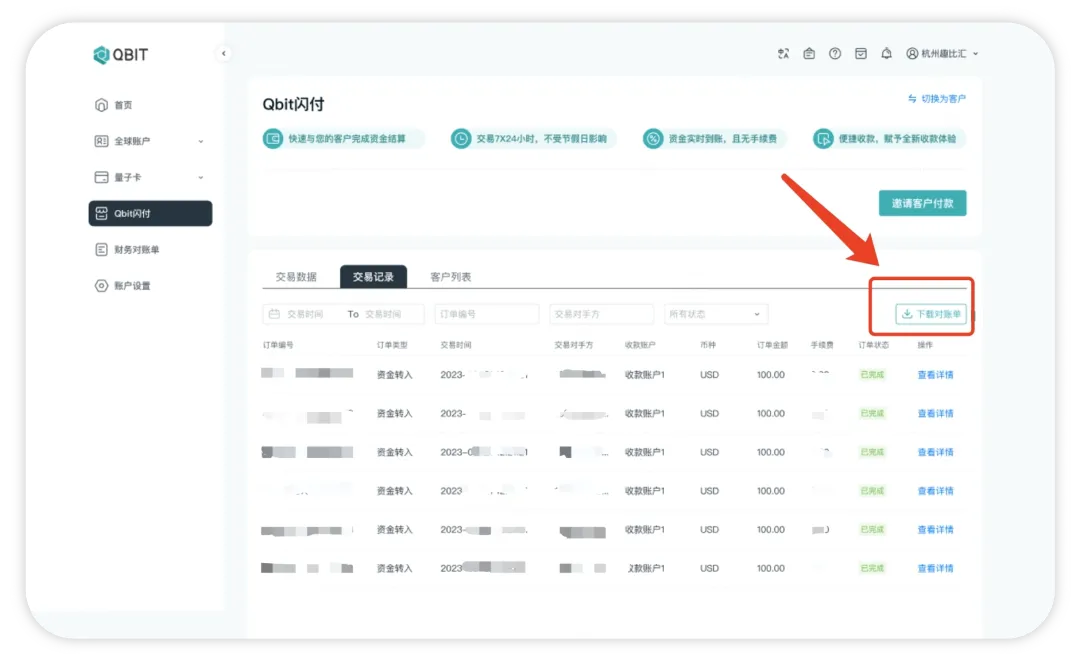
Task: Click 查看详情 in the first transaction row
Action: click(935, 375)
